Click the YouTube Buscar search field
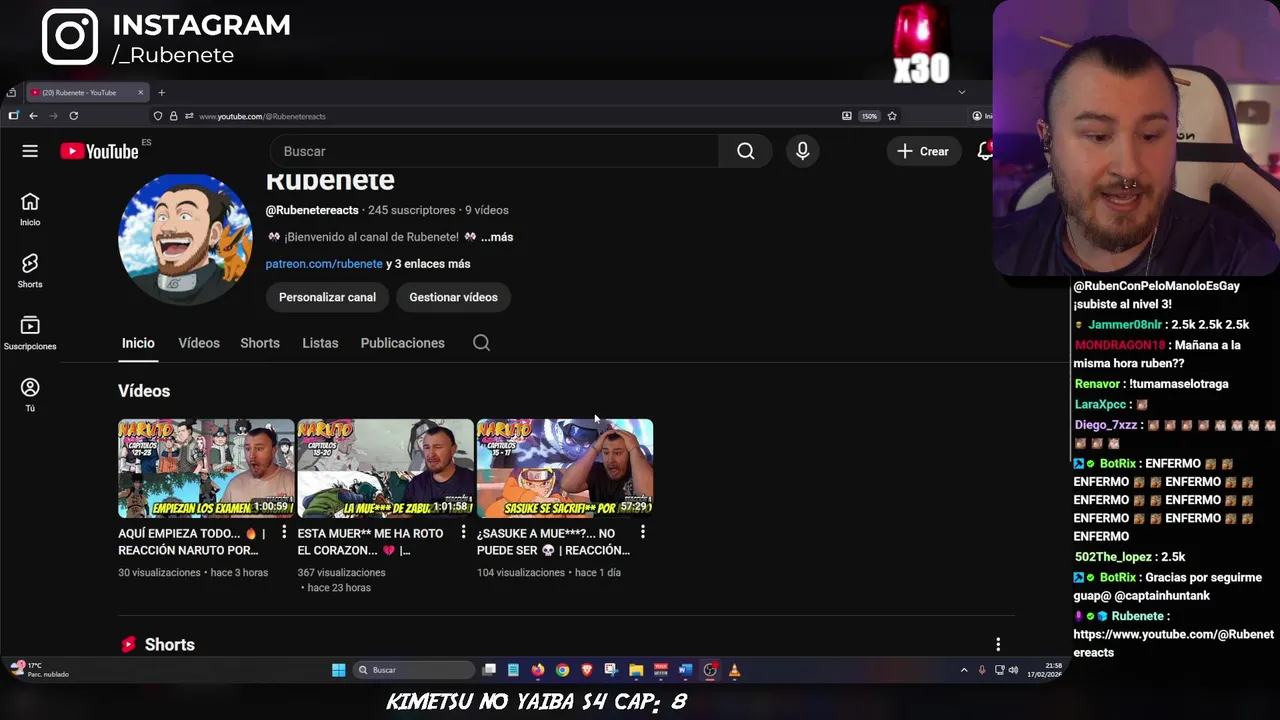Image resolution: width=1280 pixels, height=720 pixels. coord(495,151)
